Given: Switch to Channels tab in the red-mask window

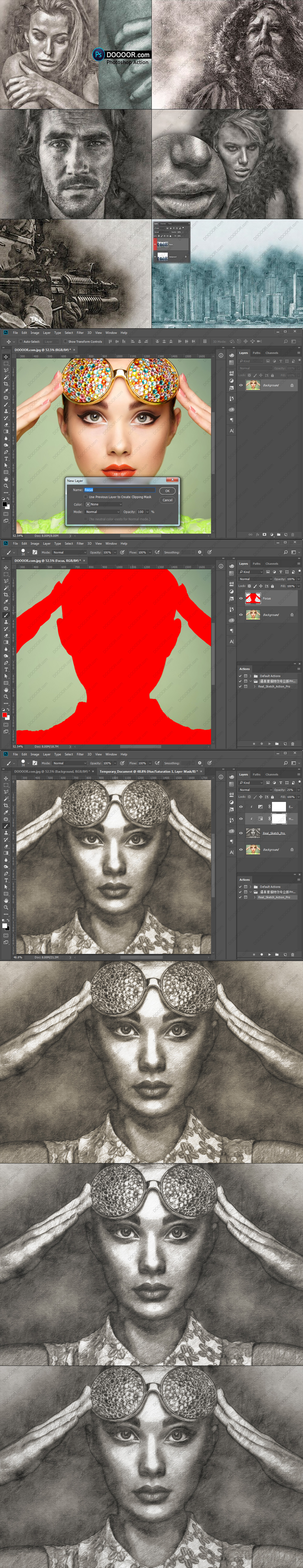Looking at the screenshot, I should (x=271, y=563).
